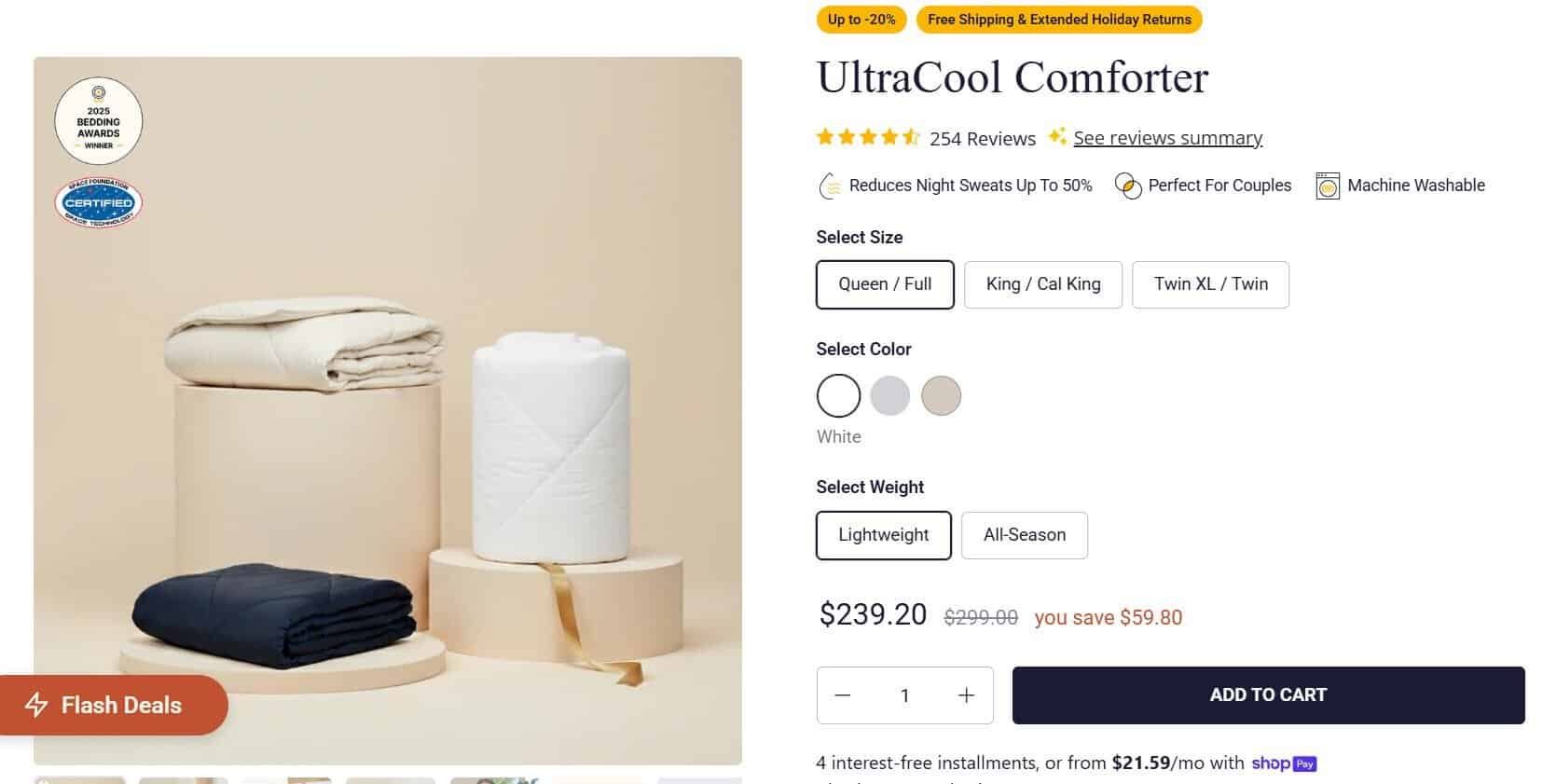Image resolution: width=1543 pixels, height=784 pixels.
Task: Pick the Twin XL / Twin size
Action: tap(1210, 284)
